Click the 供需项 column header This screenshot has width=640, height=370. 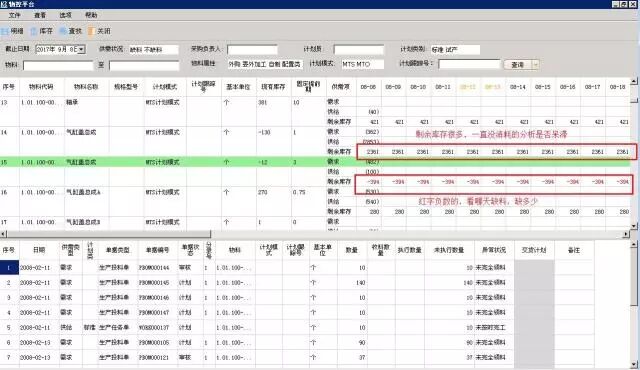pyautogui.click(x=341, y=87)
